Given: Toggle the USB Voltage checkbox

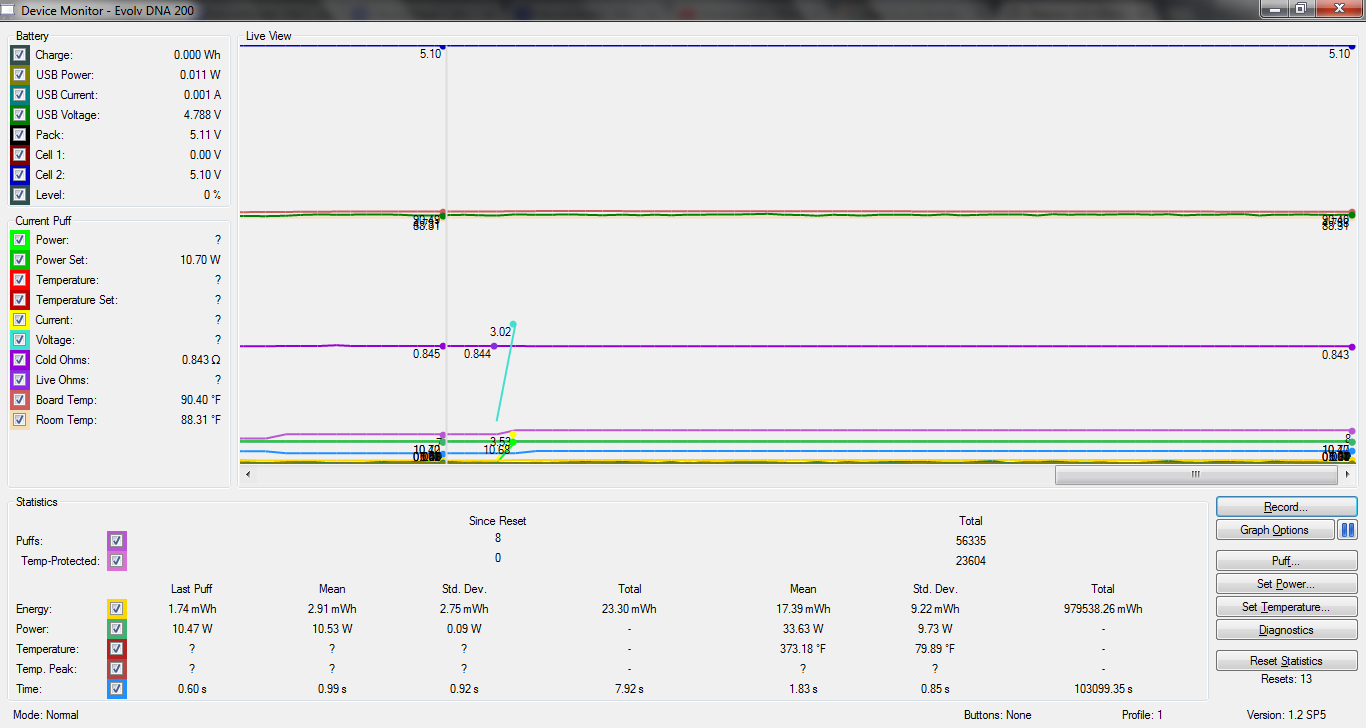Looking at the screenshot, I should coord(20,115).
